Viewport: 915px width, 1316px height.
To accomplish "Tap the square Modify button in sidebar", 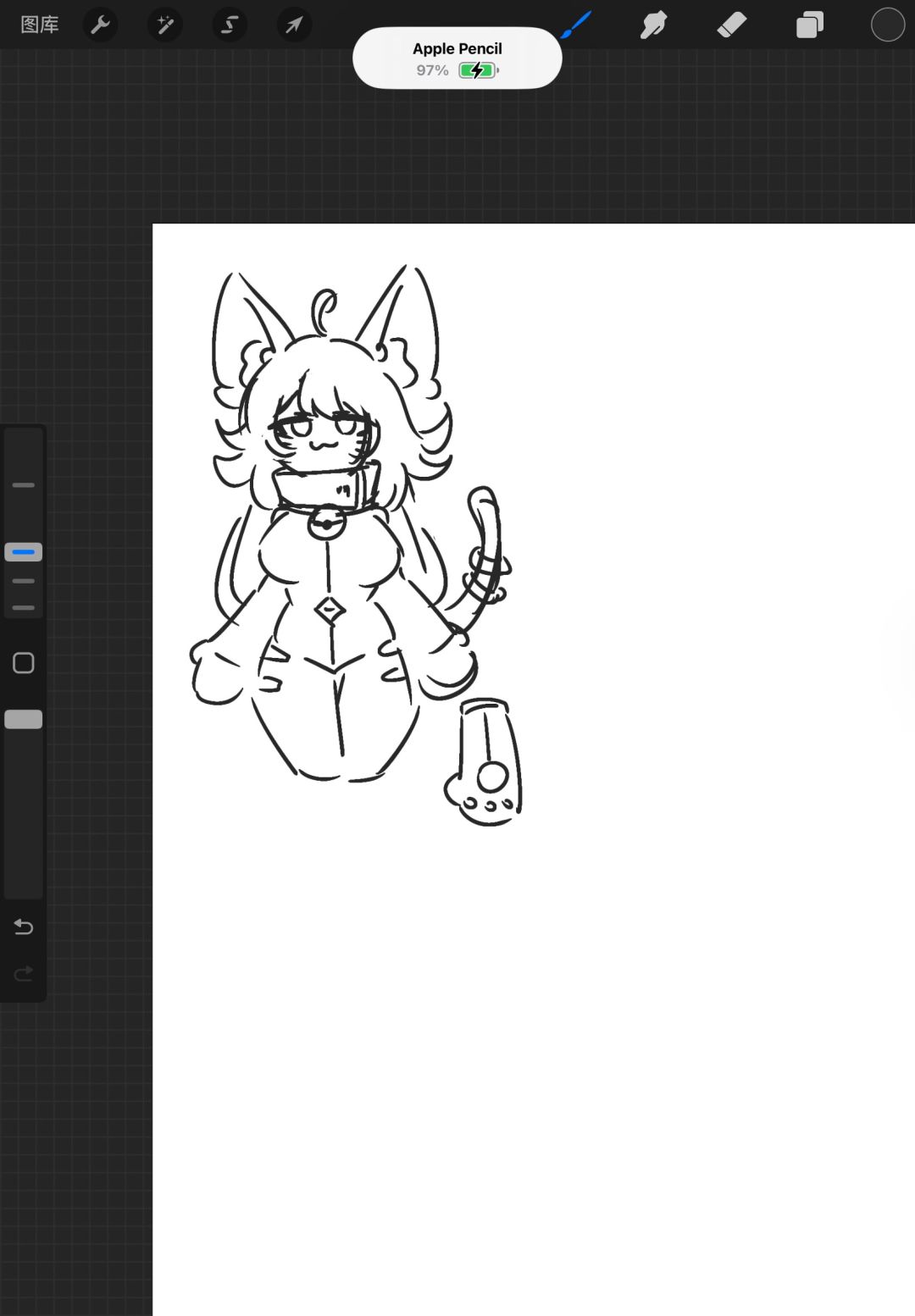I will click(x=24, y=663).
